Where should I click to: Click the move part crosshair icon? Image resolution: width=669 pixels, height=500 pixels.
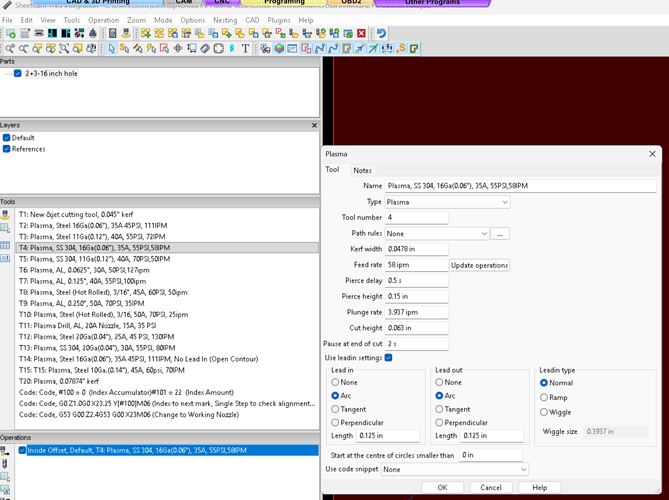pyautogui.click(x=178, y=49)
